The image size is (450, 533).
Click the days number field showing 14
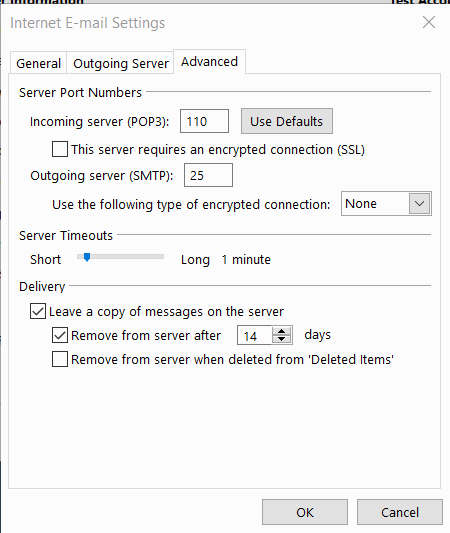[255, 336]
